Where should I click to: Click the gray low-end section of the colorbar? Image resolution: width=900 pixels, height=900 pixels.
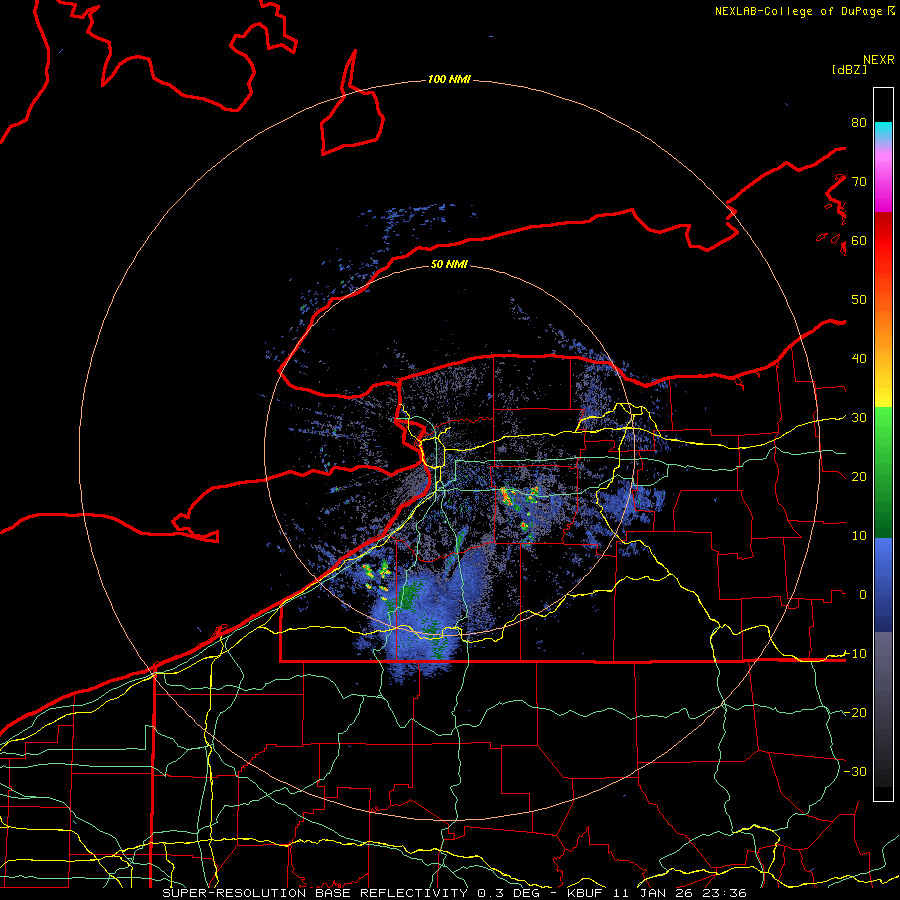click(x=883, y=709)
